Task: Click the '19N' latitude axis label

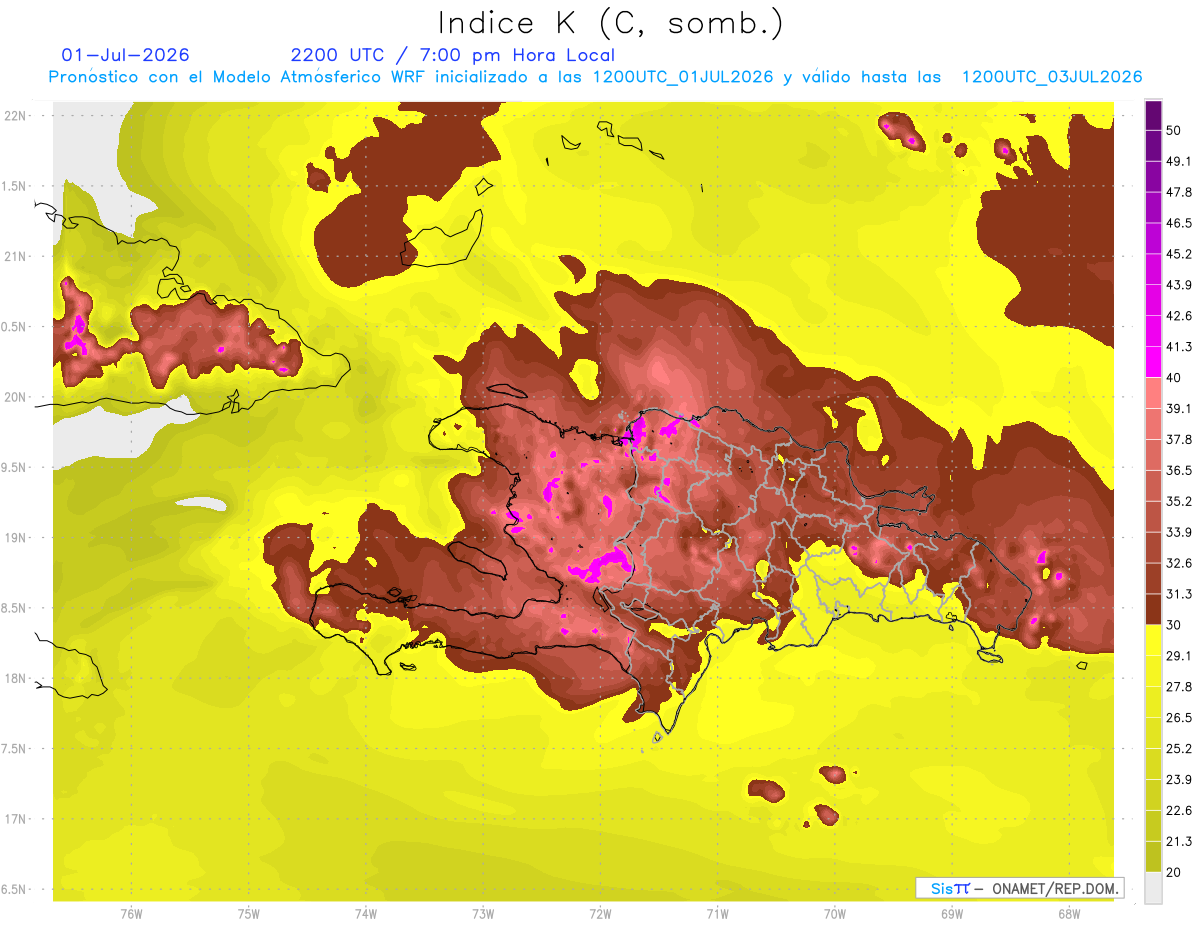Action: (15, 537)
